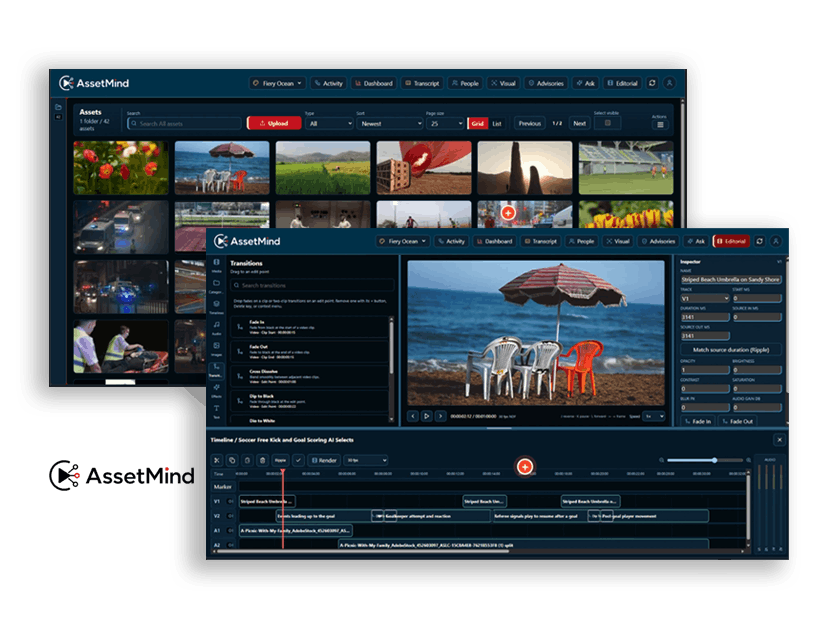Click the trash delete icon in timeline toolbar
This screenshot has width=824, height=640.
(x=263, y=460)
